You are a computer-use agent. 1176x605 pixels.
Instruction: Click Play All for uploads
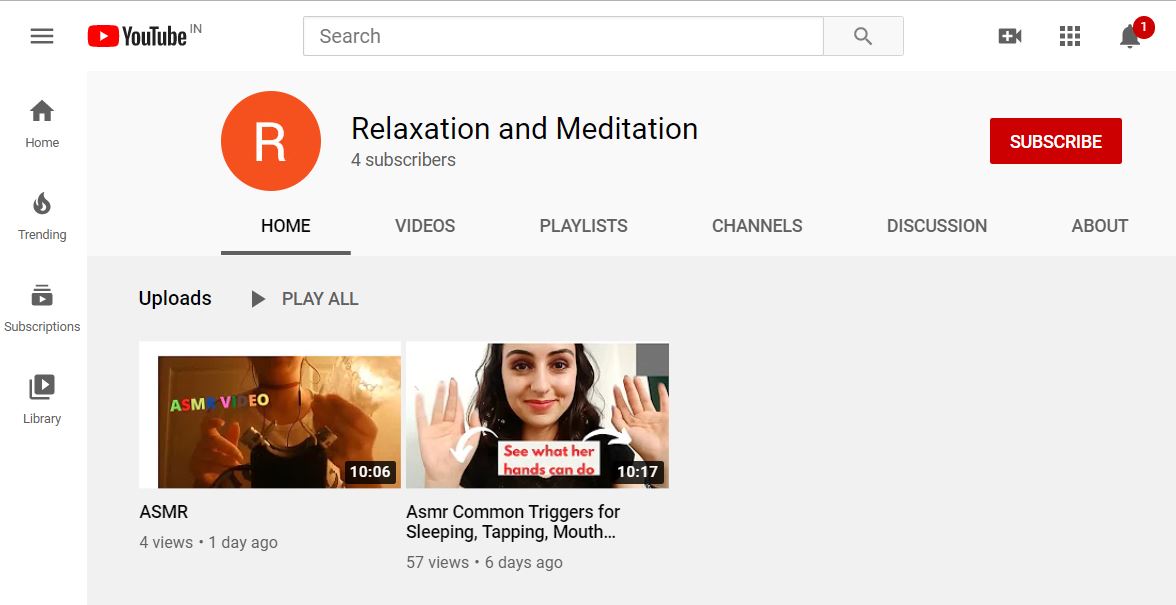(305, 299)
